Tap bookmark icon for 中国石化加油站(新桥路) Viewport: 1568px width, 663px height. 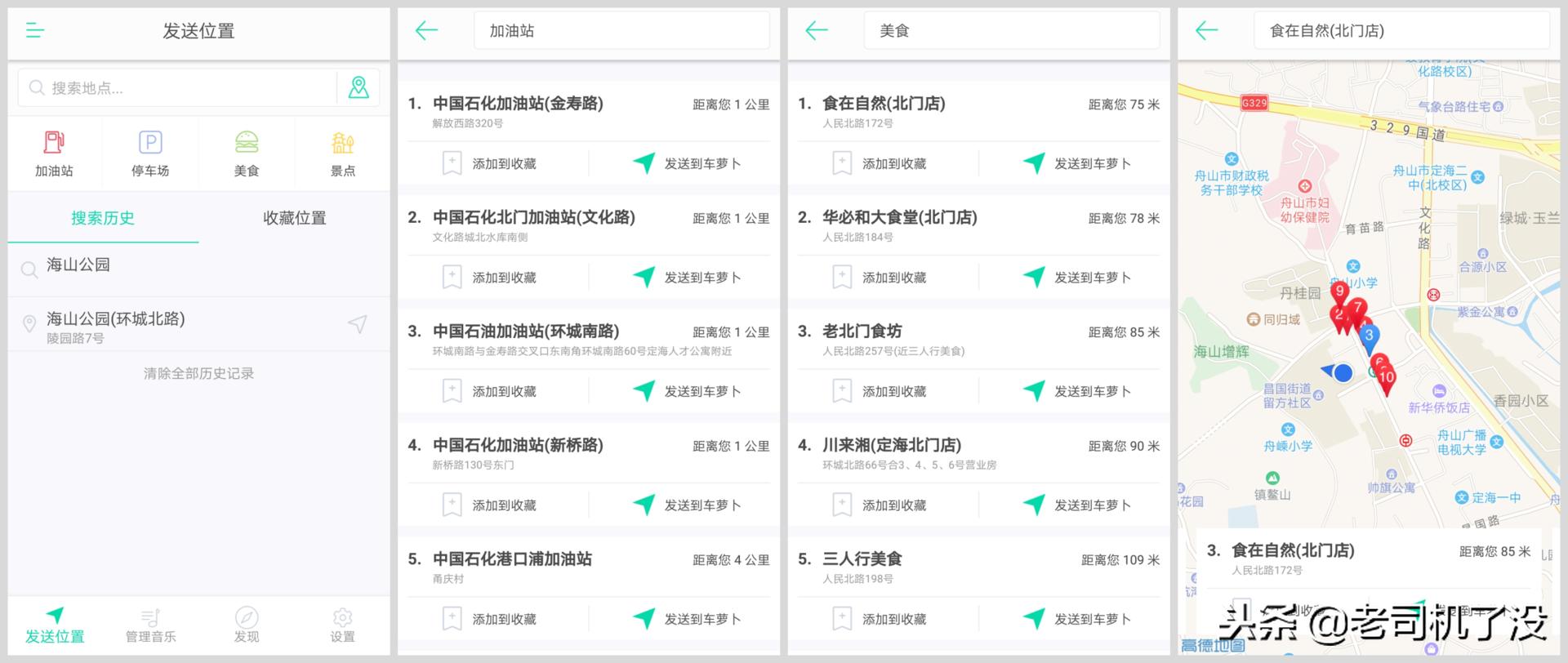click(x=452, y=505)
